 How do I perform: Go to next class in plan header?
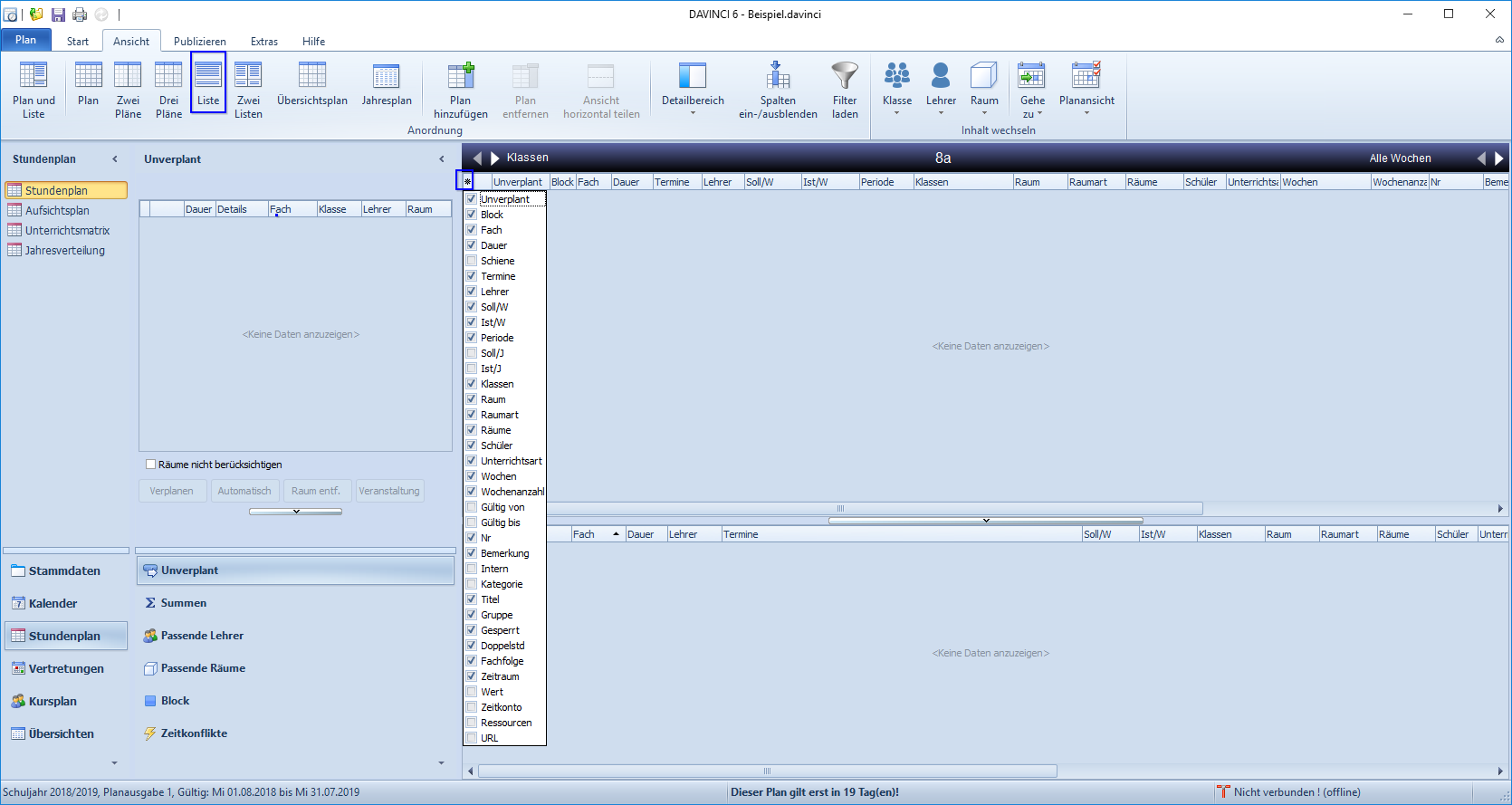[494, 158]
